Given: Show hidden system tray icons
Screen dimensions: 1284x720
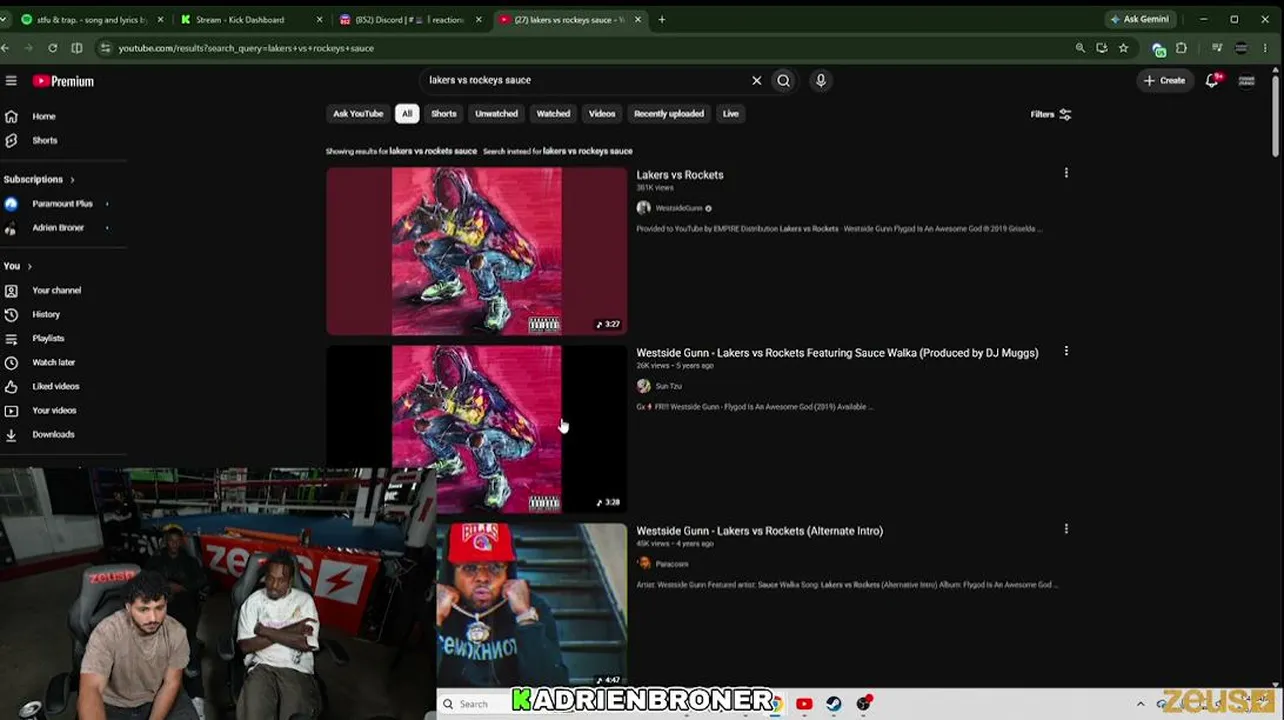Looking at the screenshot, I should [x=1140, y=704].
